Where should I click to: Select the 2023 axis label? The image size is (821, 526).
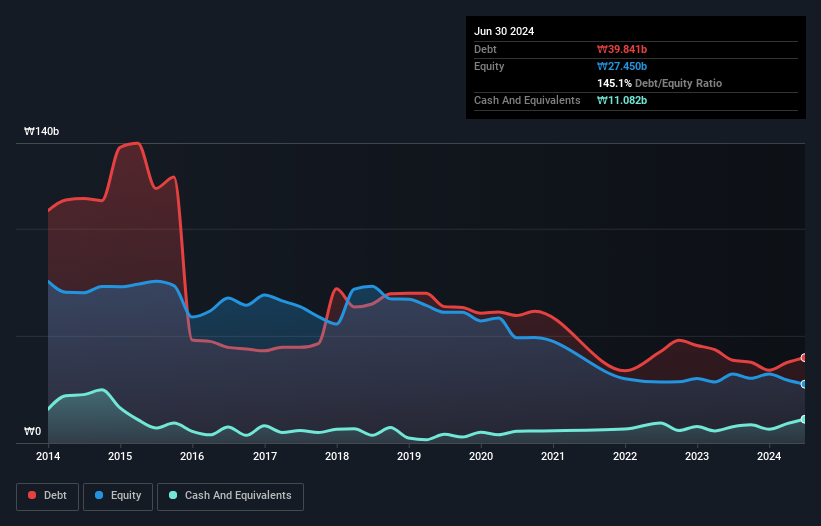tap(697, 456)
